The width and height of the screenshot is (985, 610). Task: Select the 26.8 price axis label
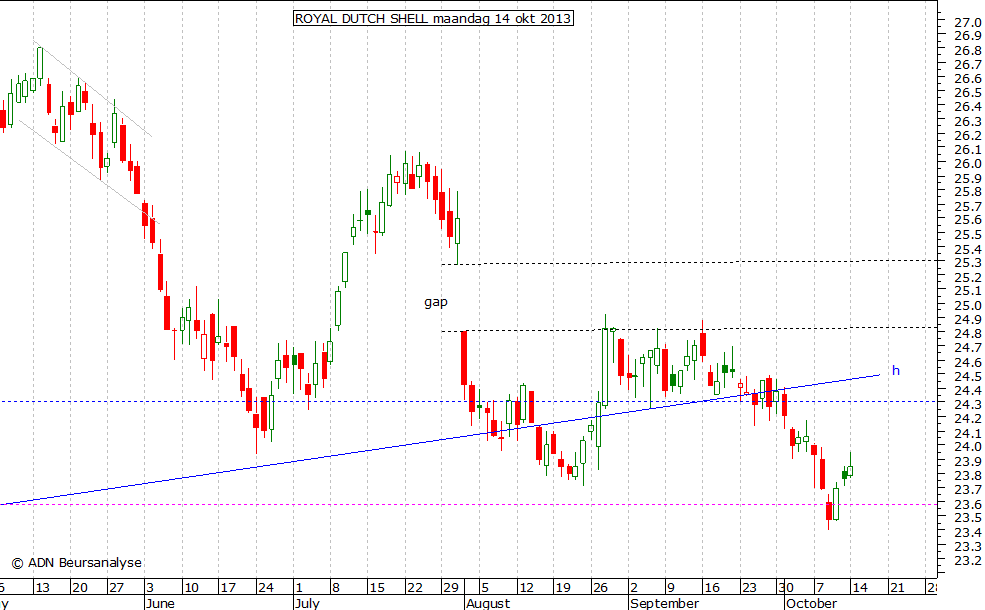(x=968, y=50)
